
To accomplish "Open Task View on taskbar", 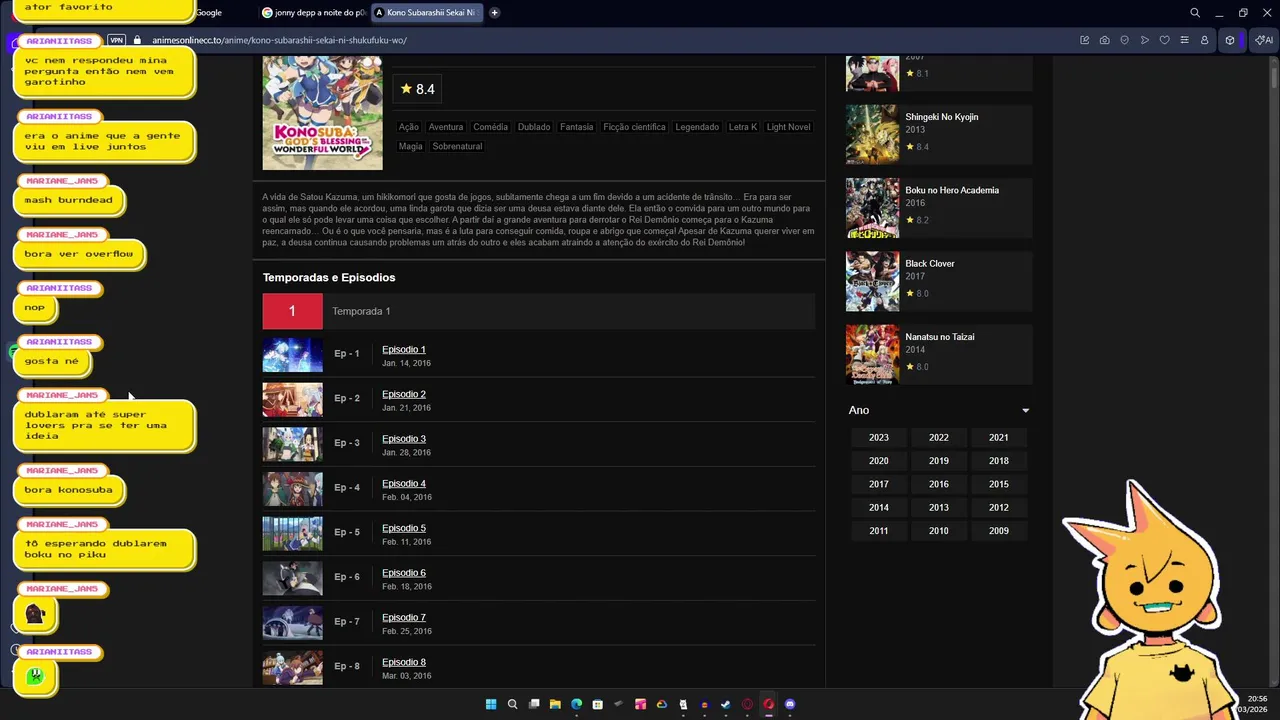I will click(534, 704).
